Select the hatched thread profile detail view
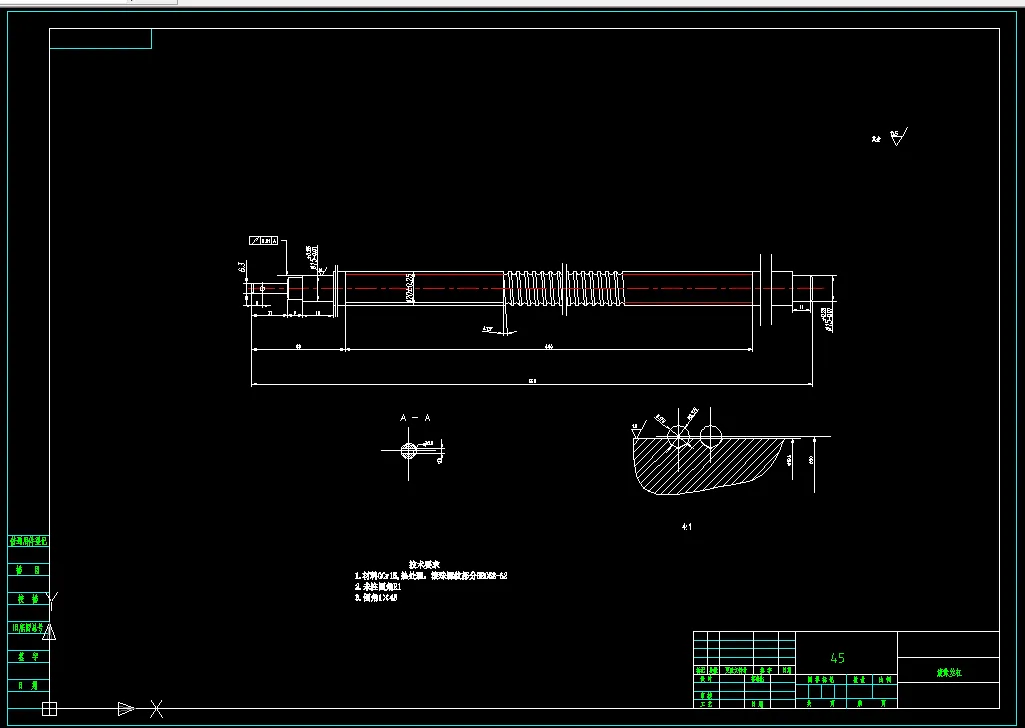This screenshot has width=1025, height=728. click(709, 465)
